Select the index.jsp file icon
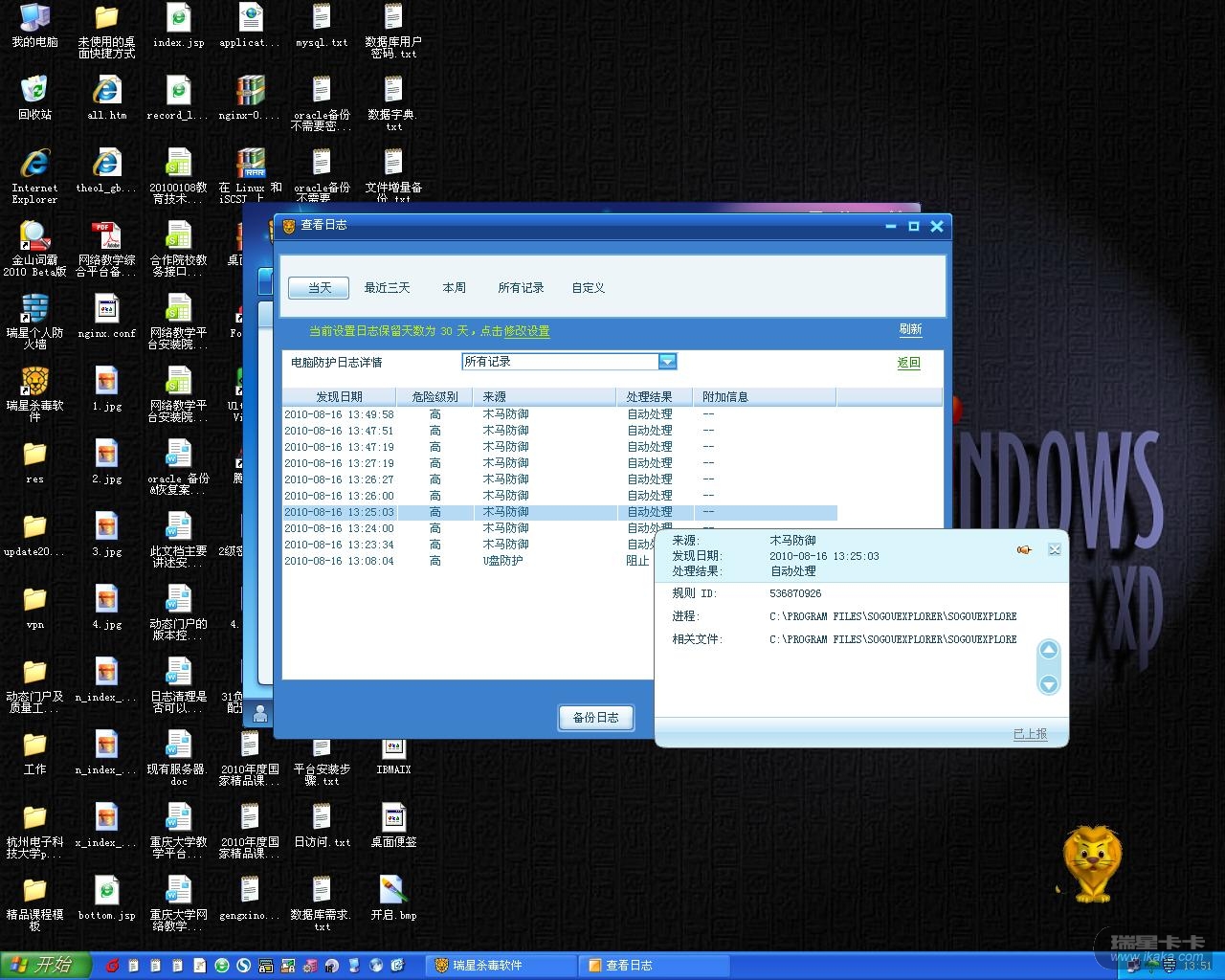1225x980 pixels. (179, 26)
